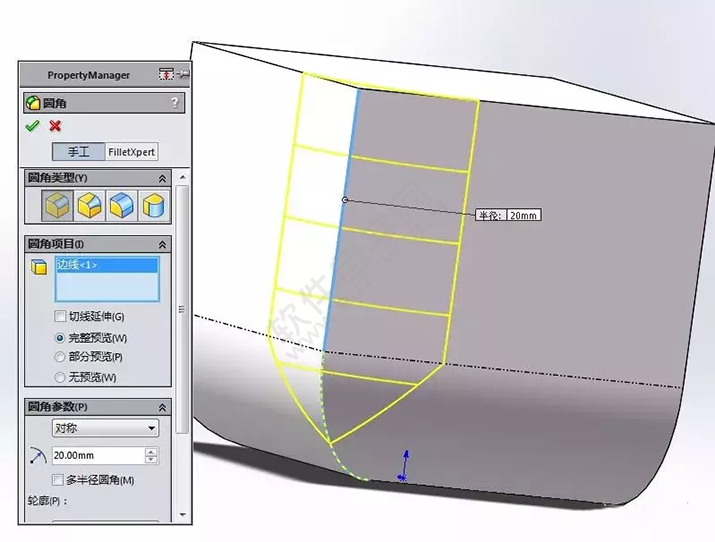Pin the PropertyManager panel

(183, 74)
